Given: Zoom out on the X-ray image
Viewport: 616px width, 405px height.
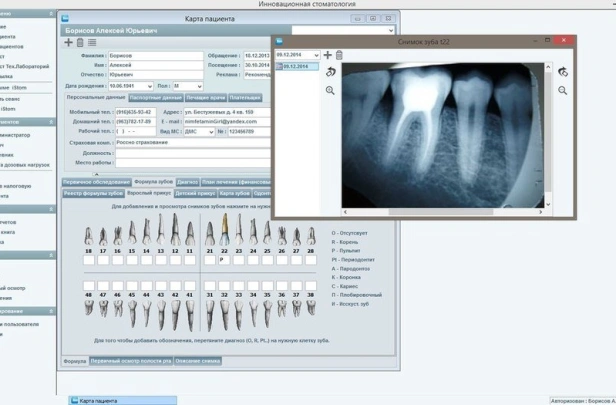Looking at the screenshot, I should [563, 91].
